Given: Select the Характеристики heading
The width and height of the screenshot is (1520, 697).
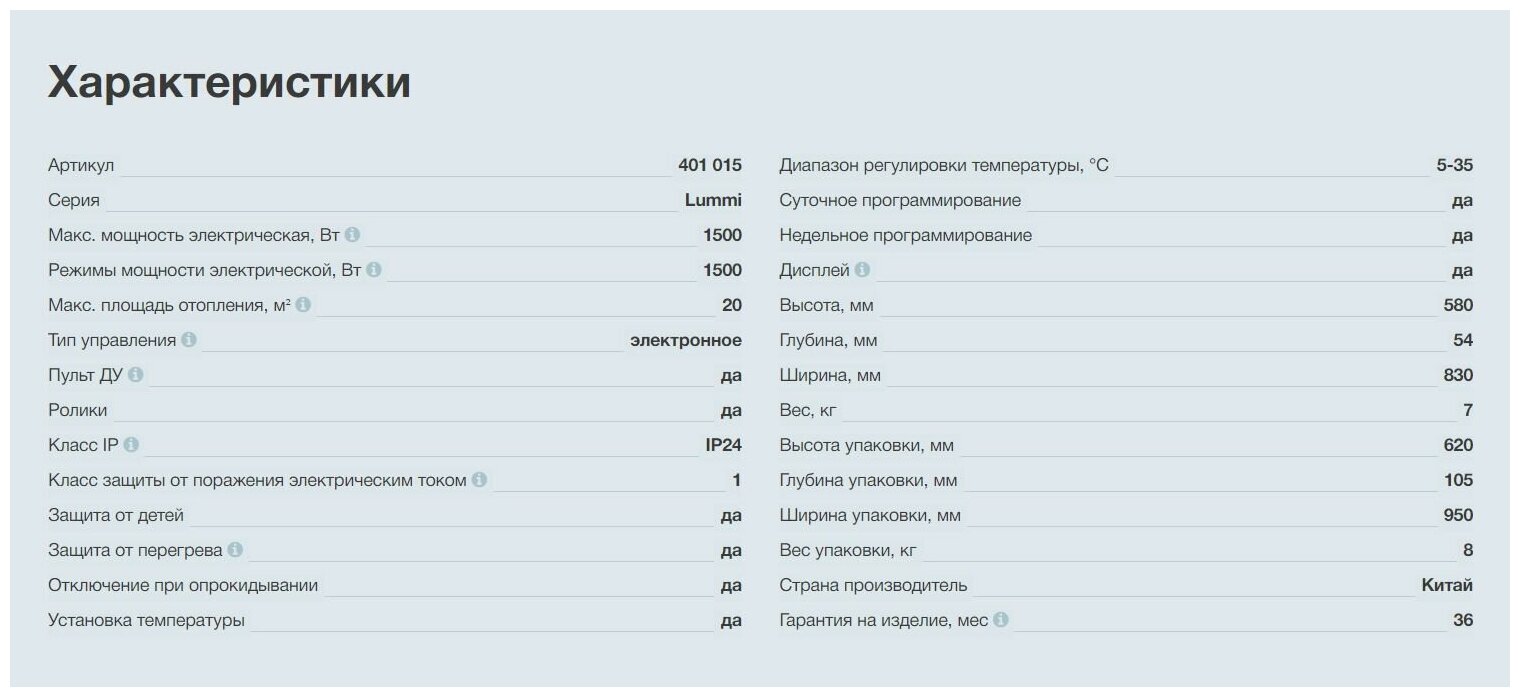Looking at the screenshot, I should [x=229, y=82].
